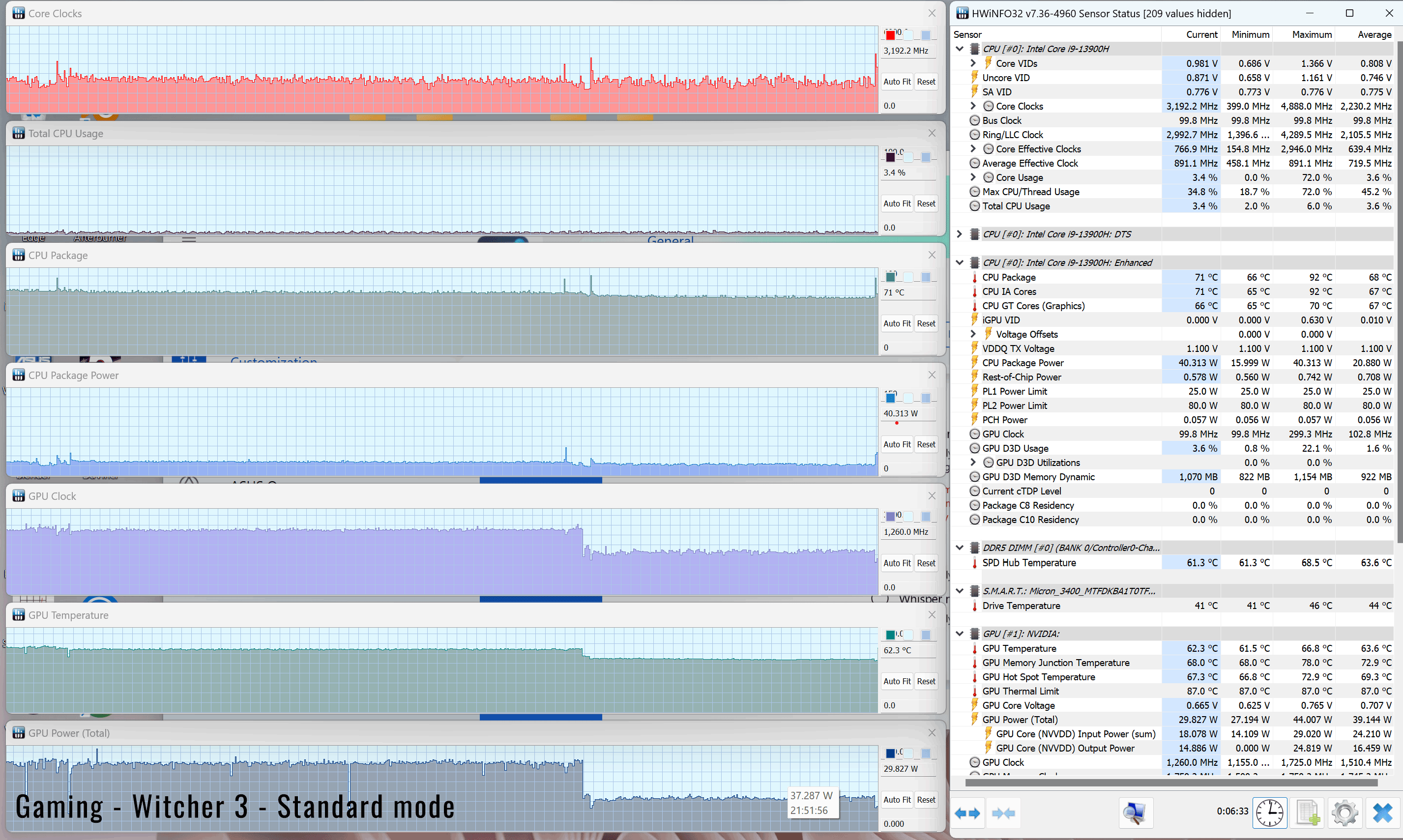The width and height of the screenshot is (1403, 840).
Task: Click Reset in Core Clocks graph
Action: point(926,82)
